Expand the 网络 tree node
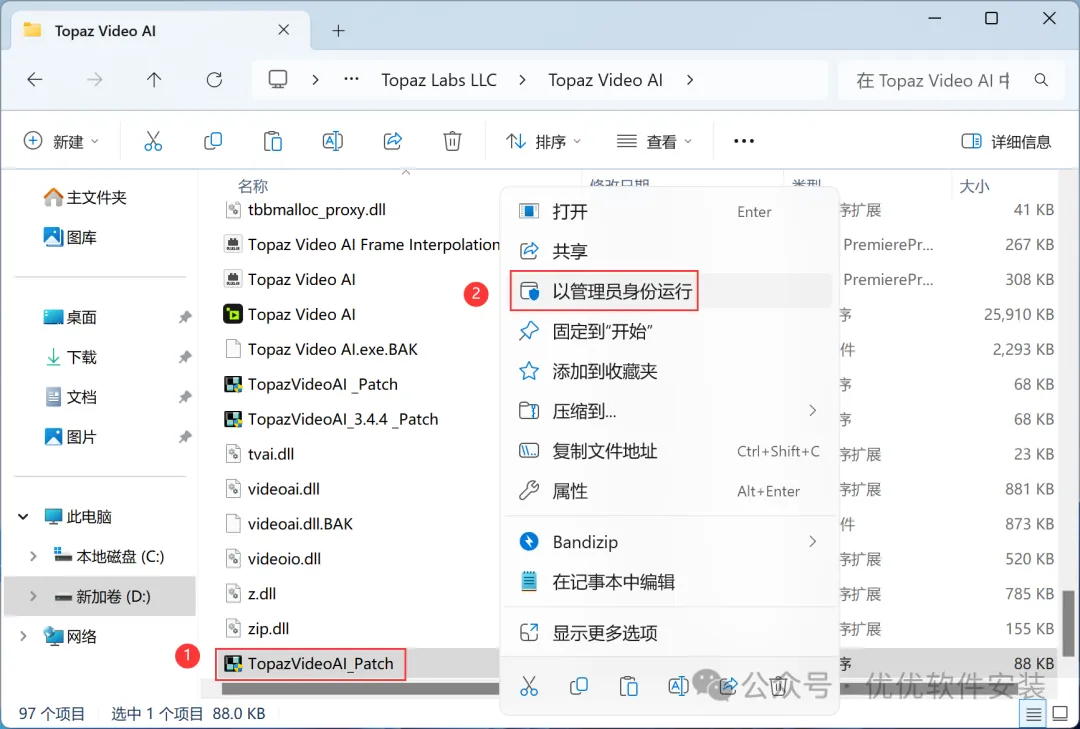Image resolution: width=1080 pixels, height=729 pixels. (x=23, y=636)
